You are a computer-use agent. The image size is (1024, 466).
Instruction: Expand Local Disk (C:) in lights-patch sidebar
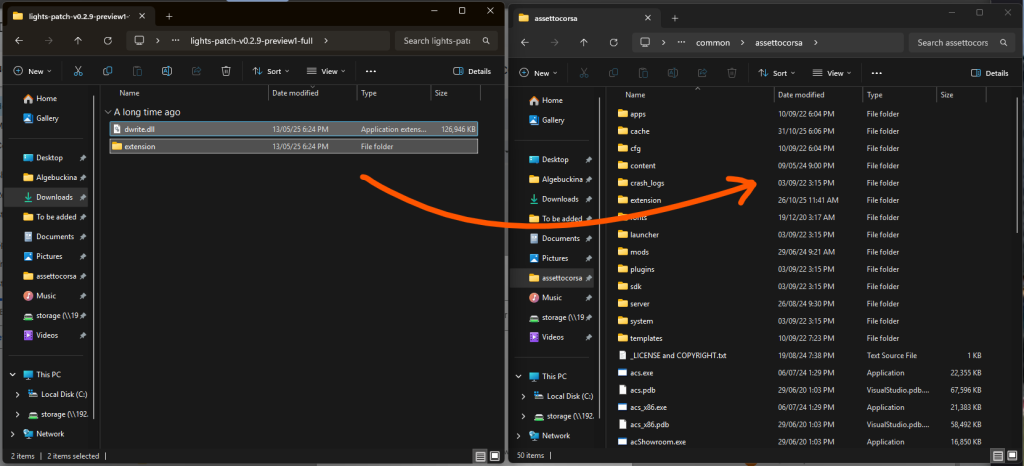point(17,394)
